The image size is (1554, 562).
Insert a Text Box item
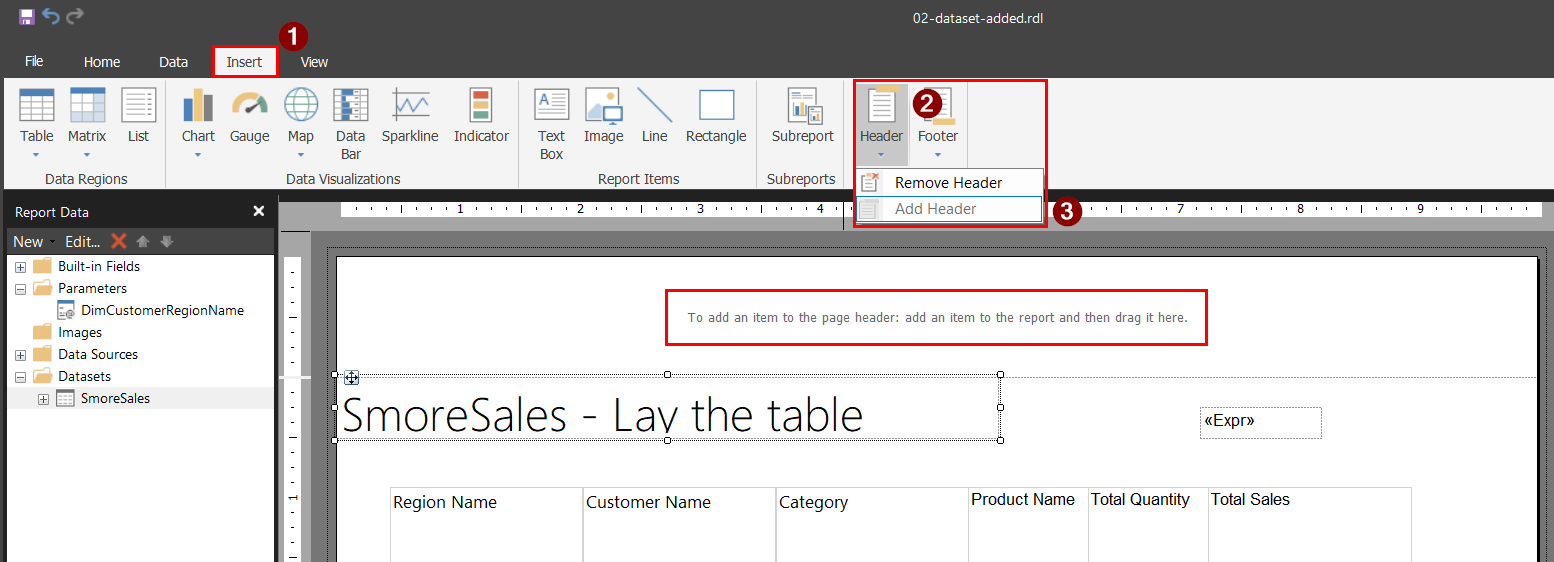pyautogui.click(x=551, y=124)
